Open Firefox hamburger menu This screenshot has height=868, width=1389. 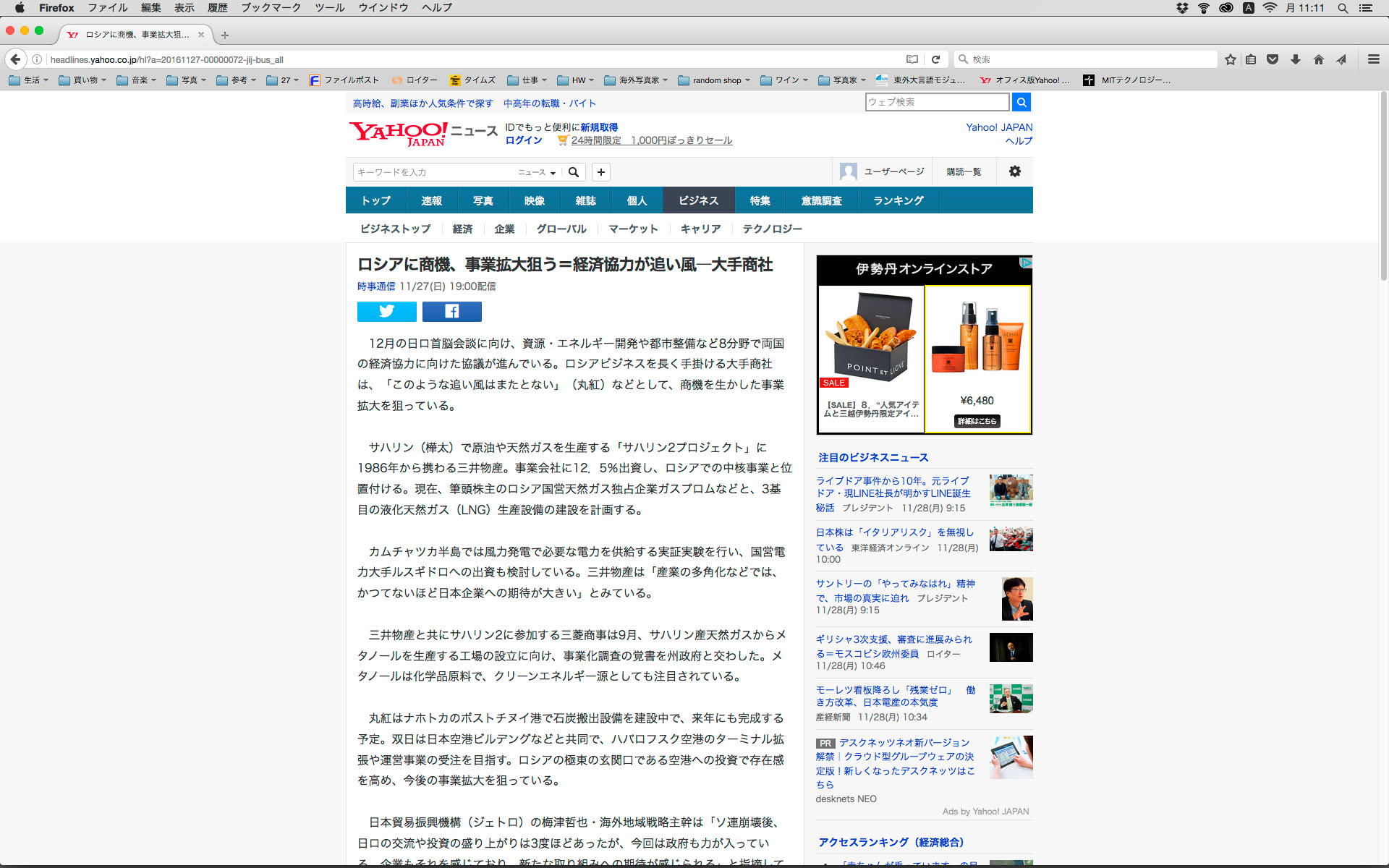(x=1373, y=59)
